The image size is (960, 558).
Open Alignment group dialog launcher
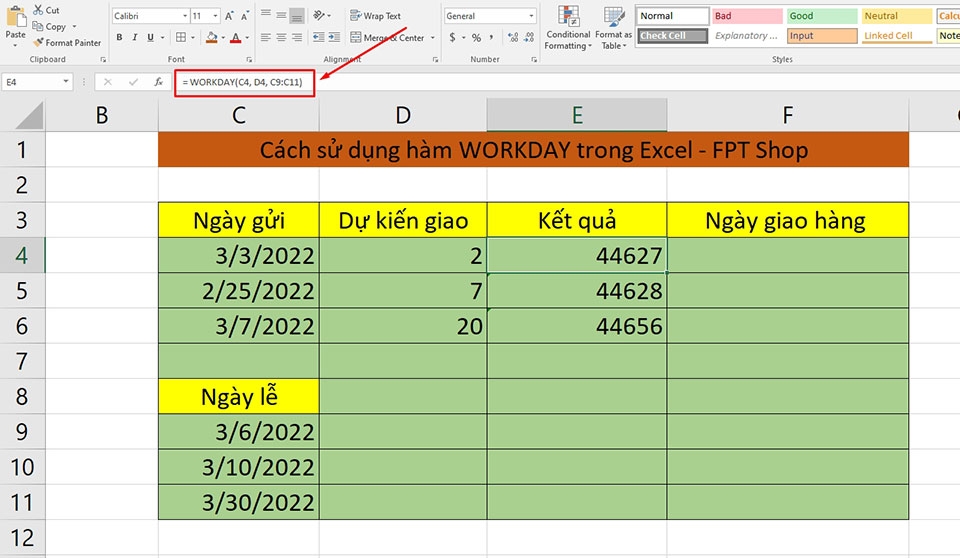(x=435, y=59)
